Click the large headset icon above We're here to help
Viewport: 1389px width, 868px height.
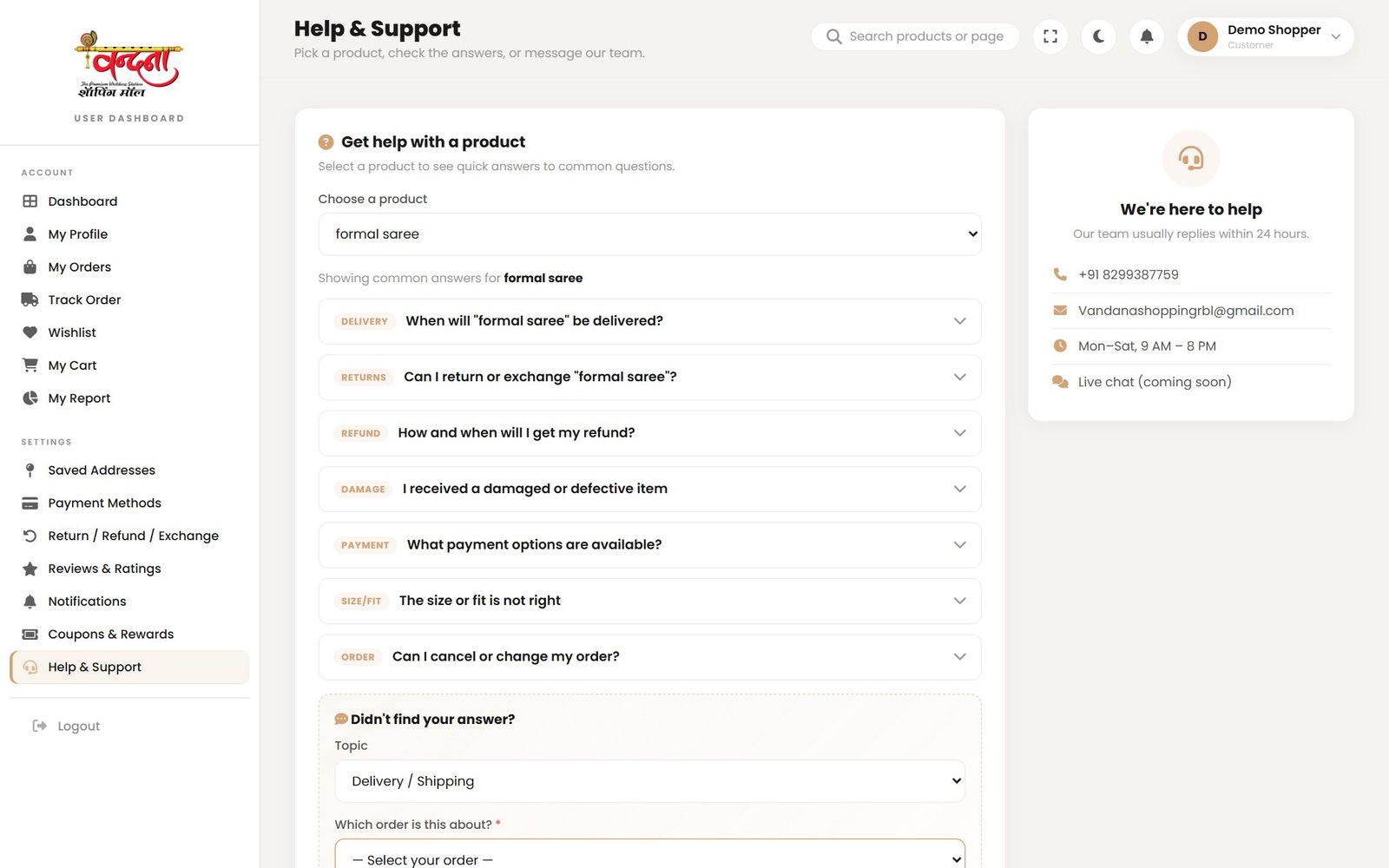tap(1191, 158)
